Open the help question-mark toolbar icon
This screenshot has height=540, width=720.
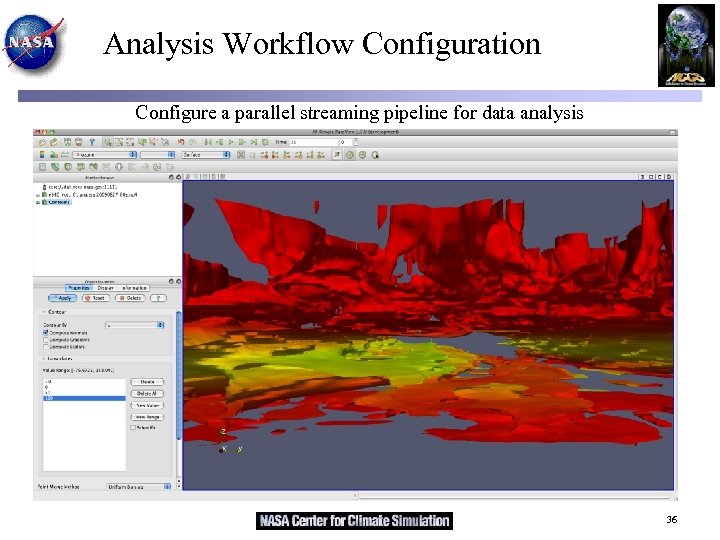point(92,142)
